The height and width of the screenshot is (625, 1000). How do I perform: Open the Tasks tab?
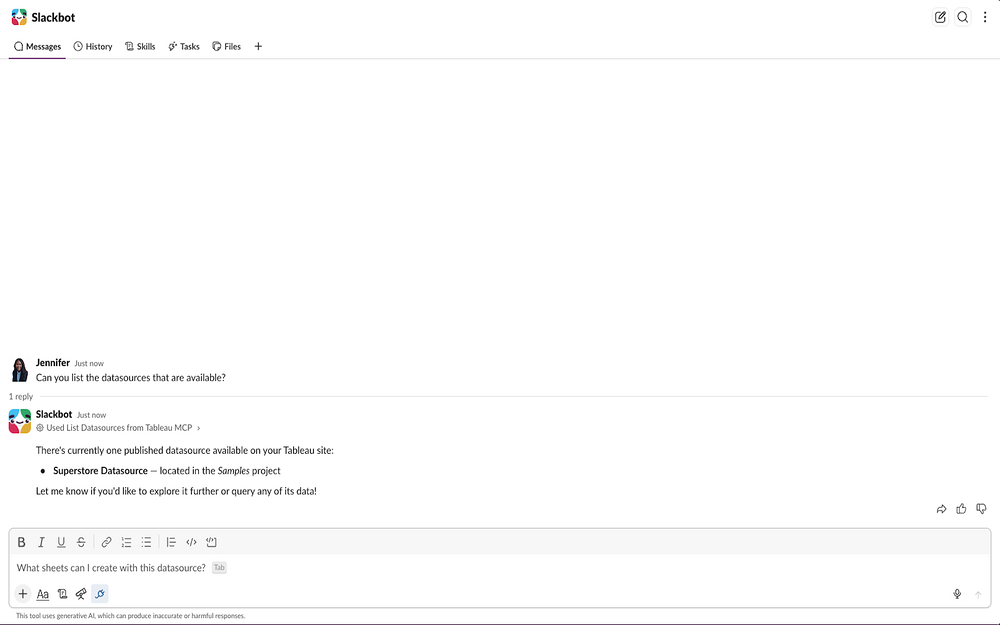184,47
